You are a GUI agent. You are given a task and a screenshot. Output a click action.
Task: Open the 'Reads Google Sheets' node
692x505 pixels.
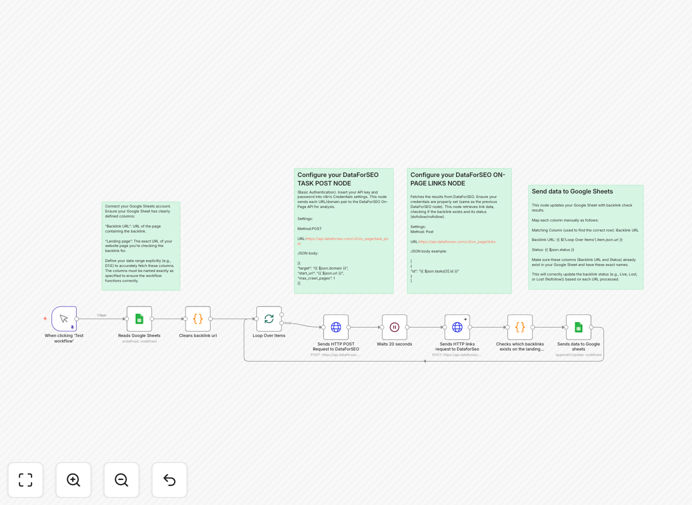point(139,319)
